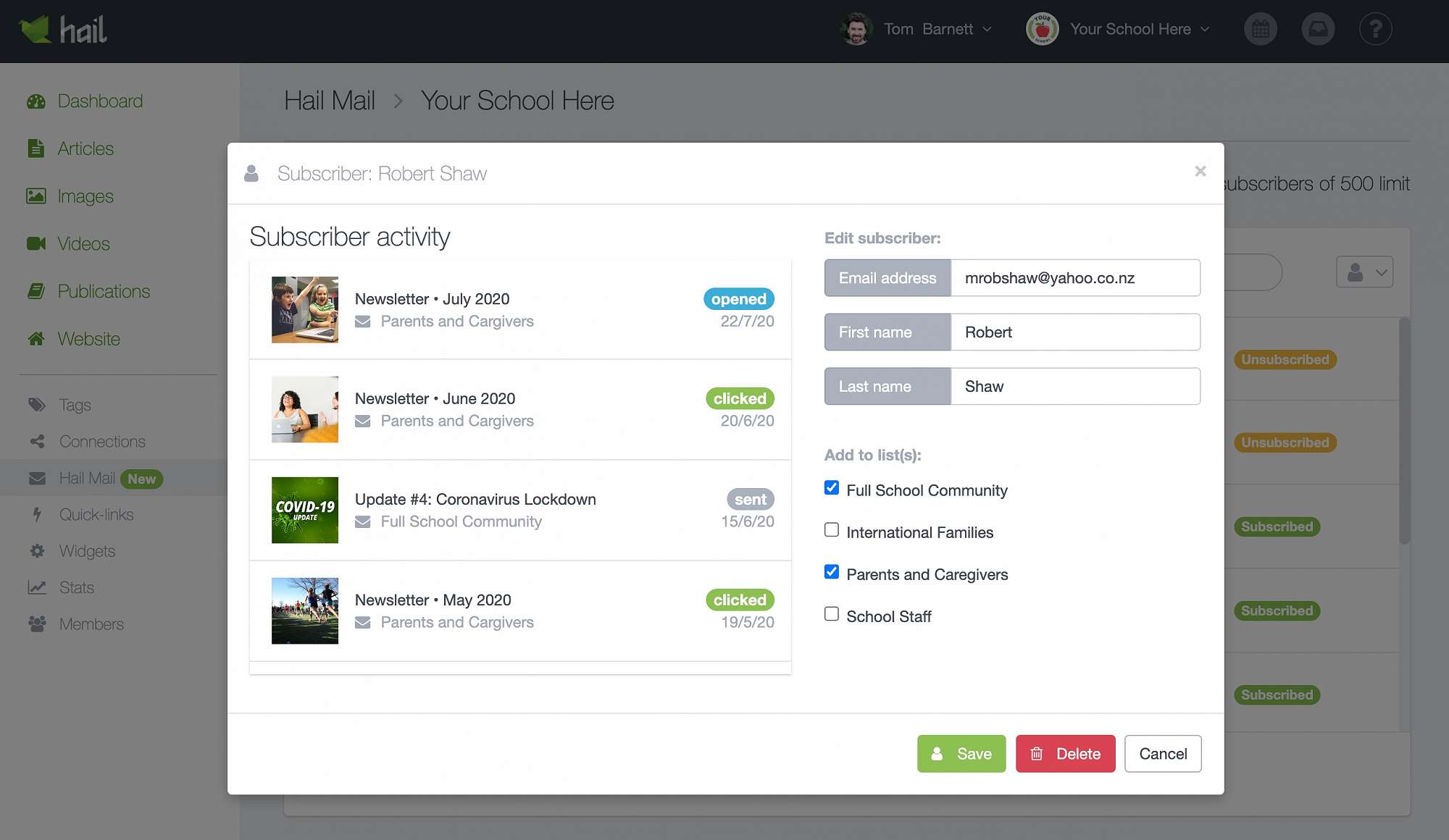Enable the School Staff checkbox
The height and width of the screenshot is (840, 1449).
click(832, 614)
